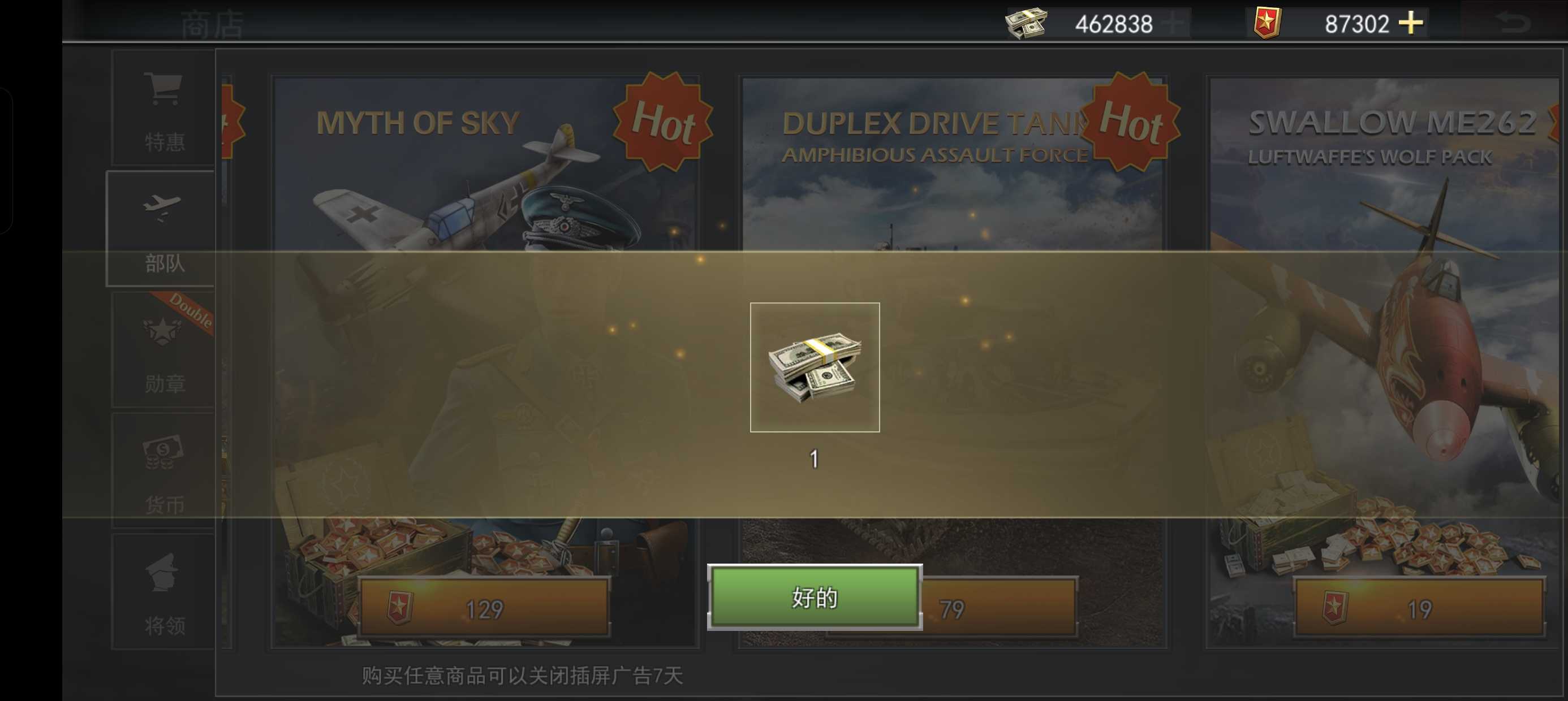This screenshot has height=701, width=1568.
Task: Open the 勋章 medals tab
Action: coord(163,349)
